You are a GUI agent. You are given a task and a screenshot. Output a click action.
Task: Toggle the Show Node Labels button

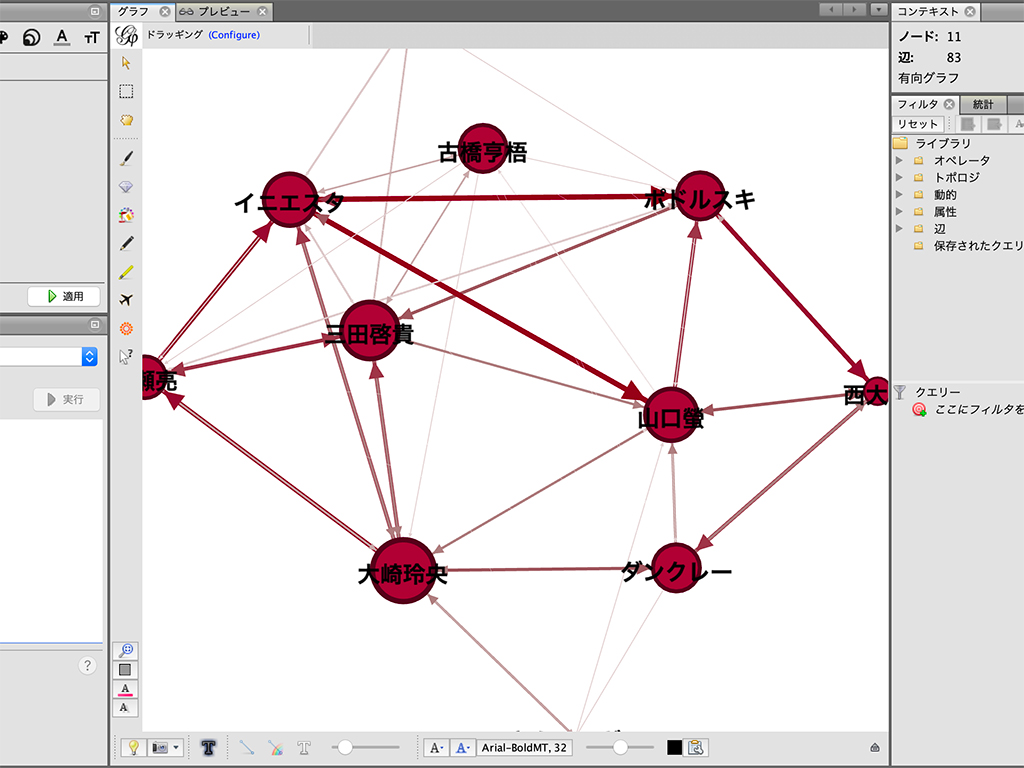coord(209,747)
